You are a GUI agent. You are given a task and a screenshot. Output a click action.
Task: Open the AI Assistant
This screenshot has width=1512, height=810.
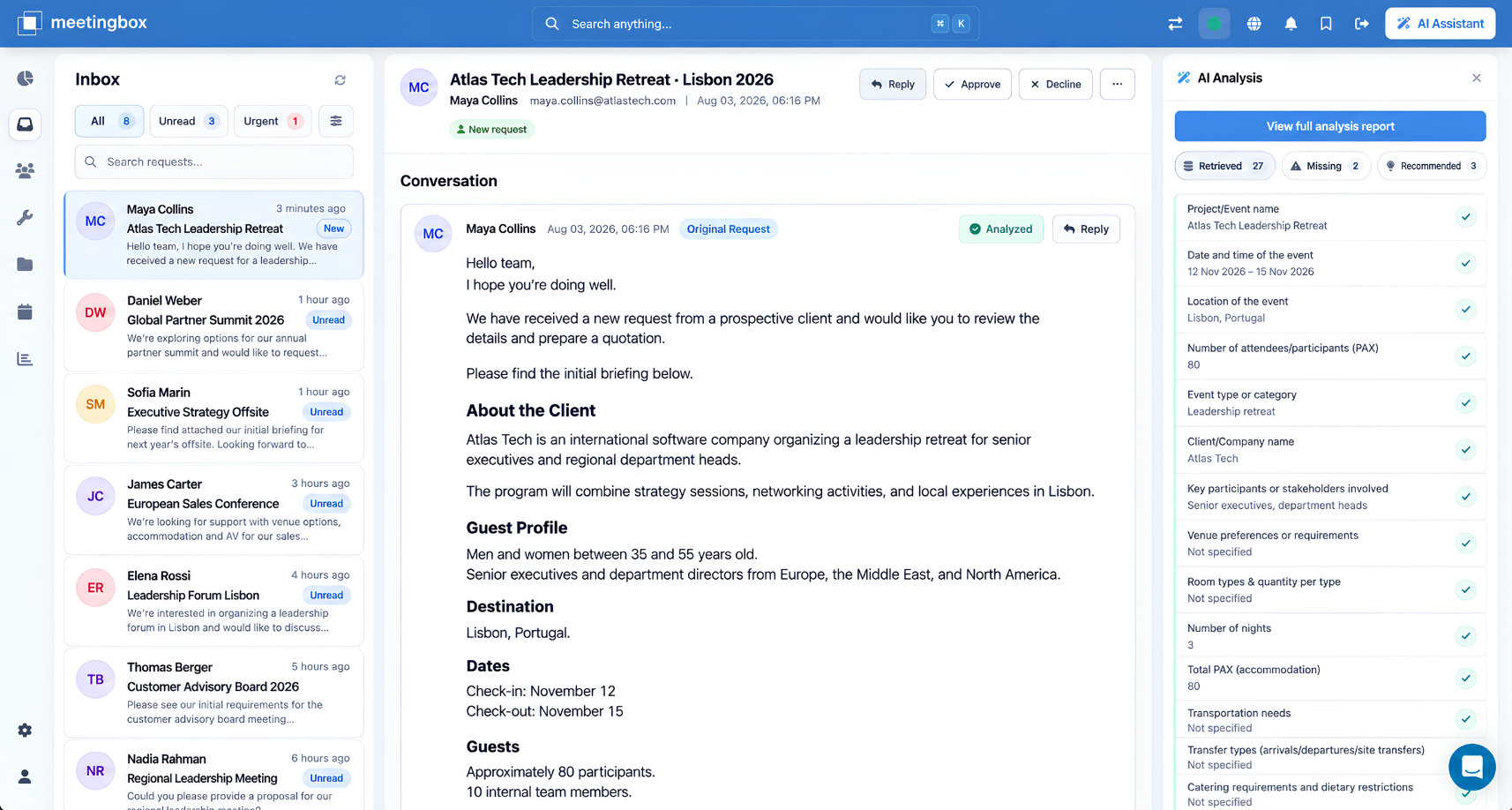pyautogui.click(x=1441, y=24)
